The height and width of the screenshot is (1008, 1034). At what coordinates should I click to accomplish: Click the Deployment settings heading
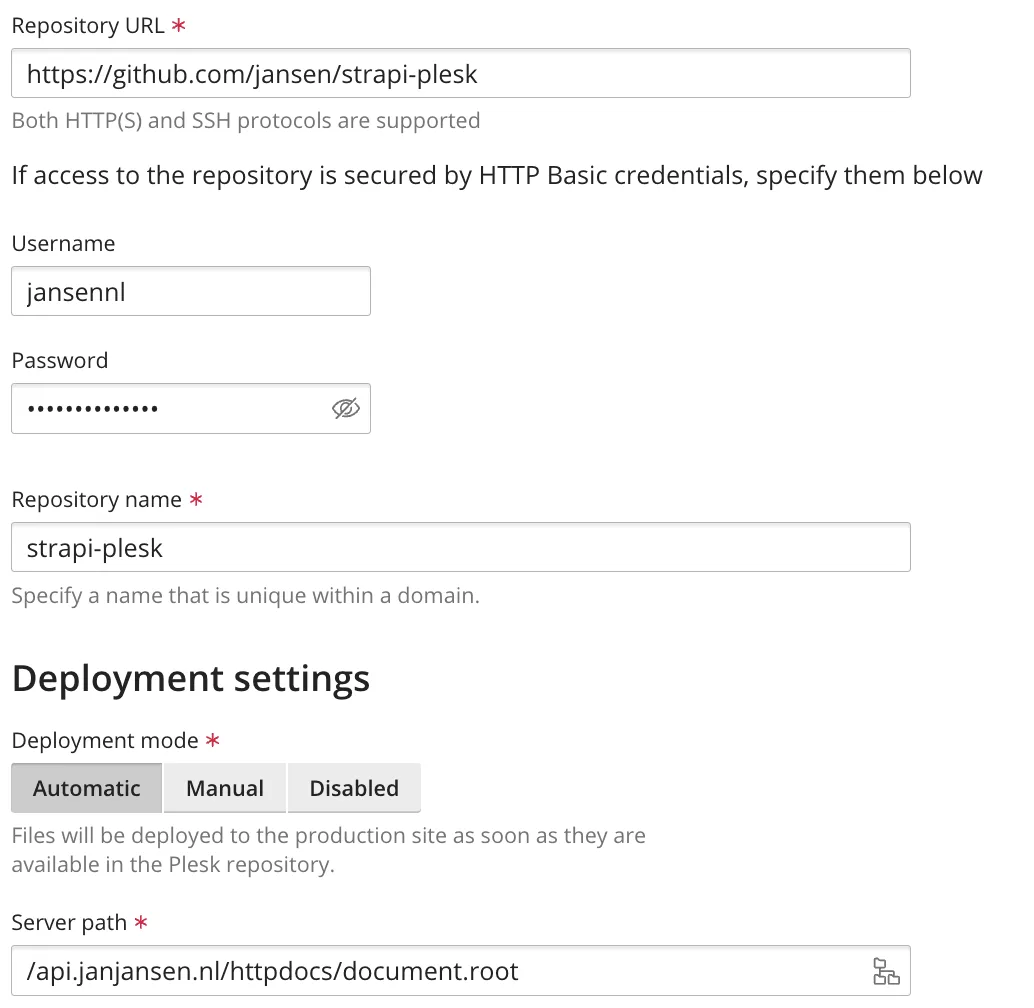[190, 678]
